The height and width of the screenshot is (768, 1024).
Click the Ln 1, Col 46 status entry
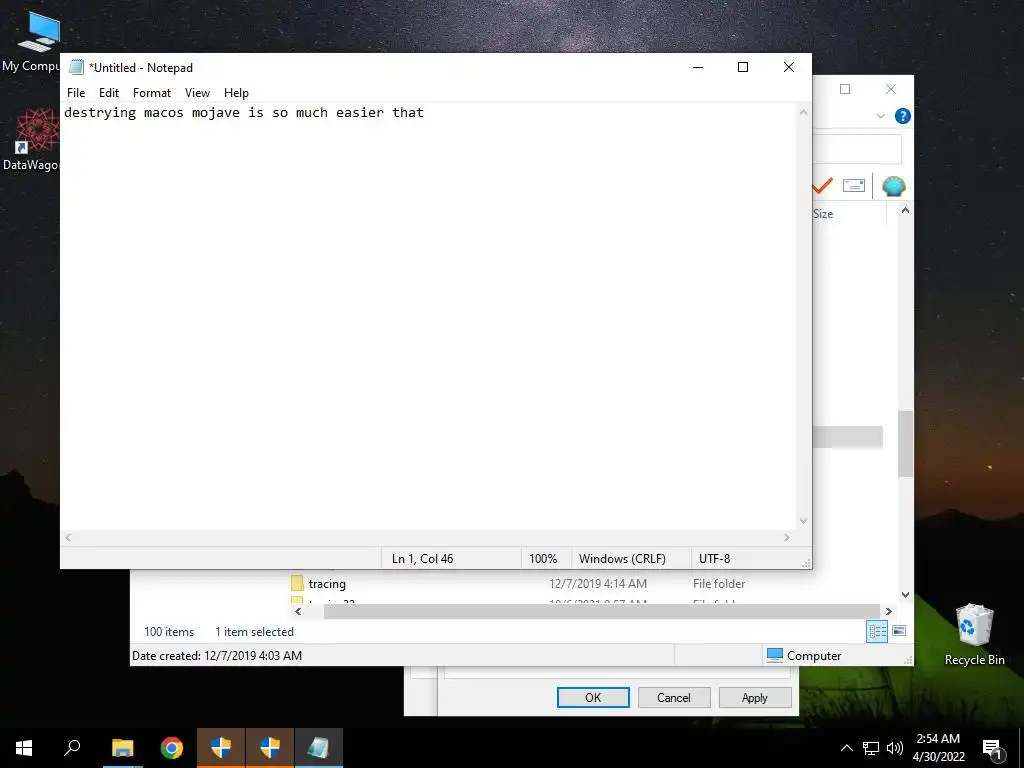[422, 558]
